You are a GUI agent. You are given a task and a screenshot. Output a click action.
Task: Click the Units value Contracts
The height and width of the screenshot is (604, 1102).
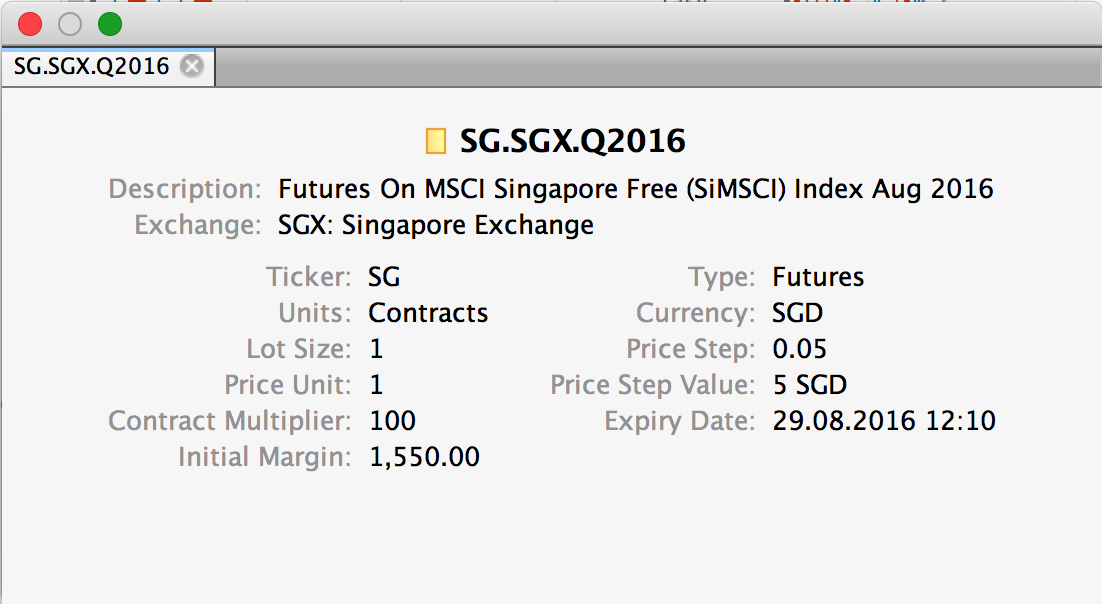pyautogui.click(x=428, y=313)
